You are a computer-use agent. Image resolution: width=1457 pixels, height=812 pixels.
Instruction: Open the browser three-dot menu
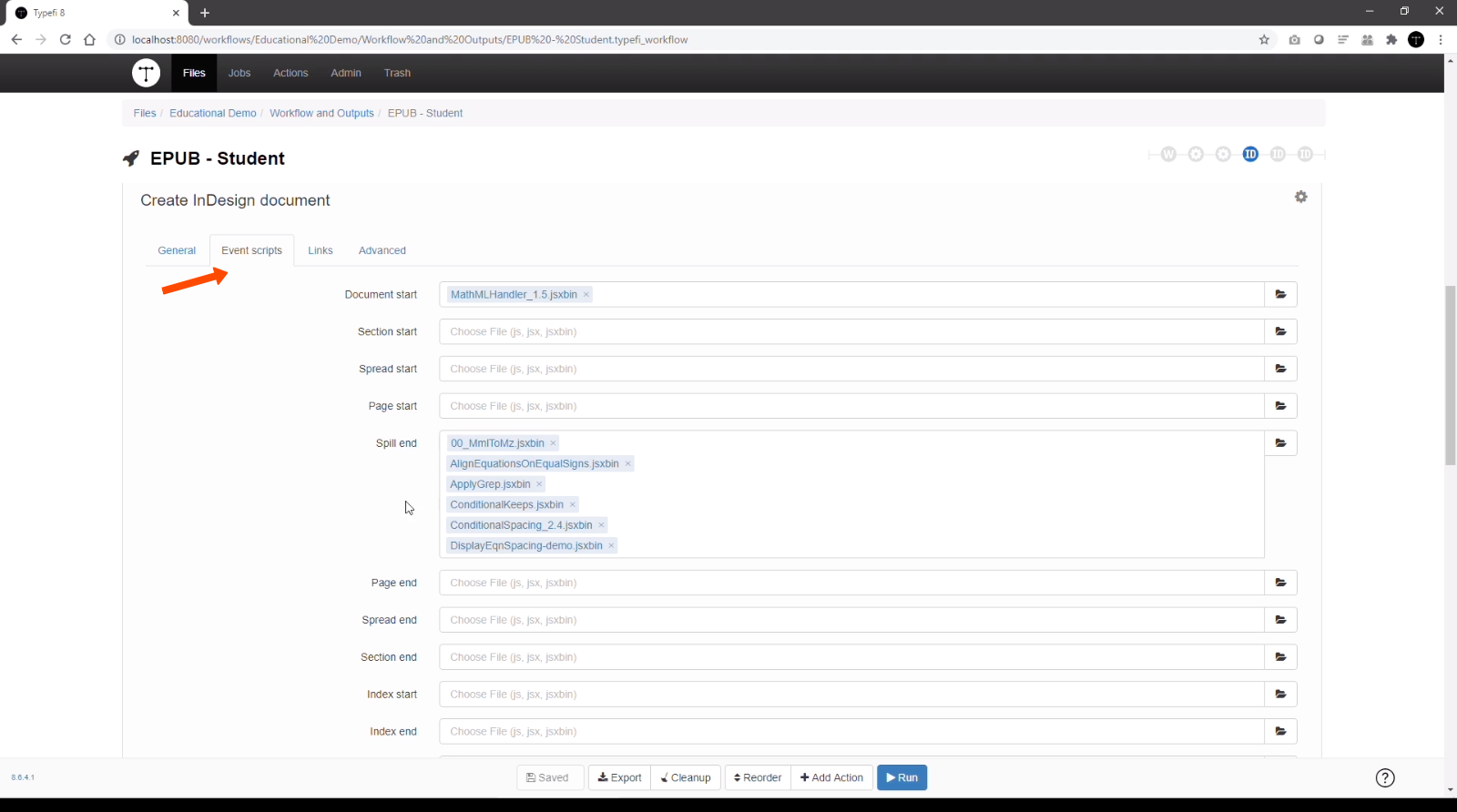(x=1441, y=39)
